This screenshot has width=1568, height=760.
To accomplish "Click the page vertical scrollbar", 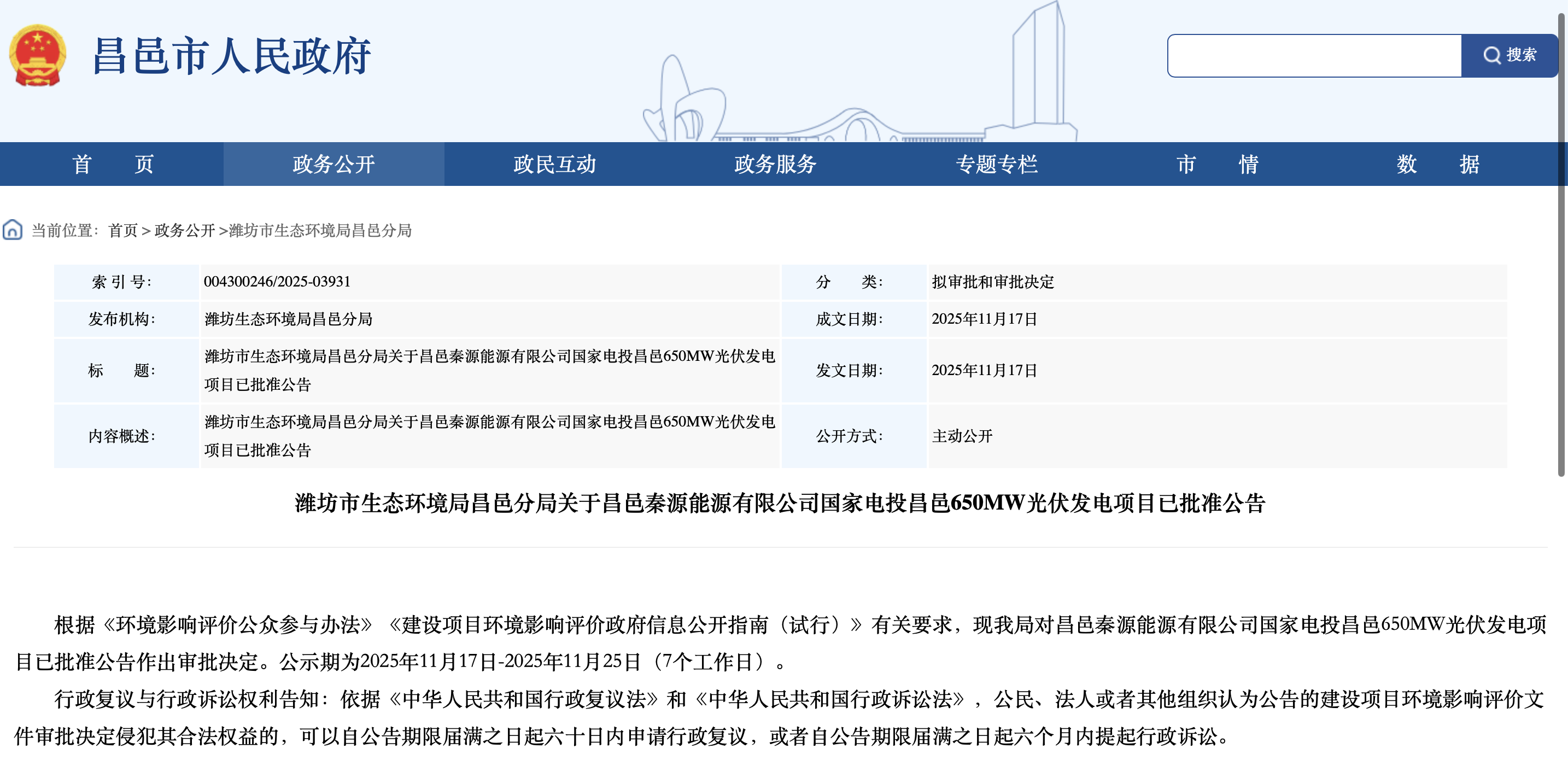I will [x=1561, y=244].
